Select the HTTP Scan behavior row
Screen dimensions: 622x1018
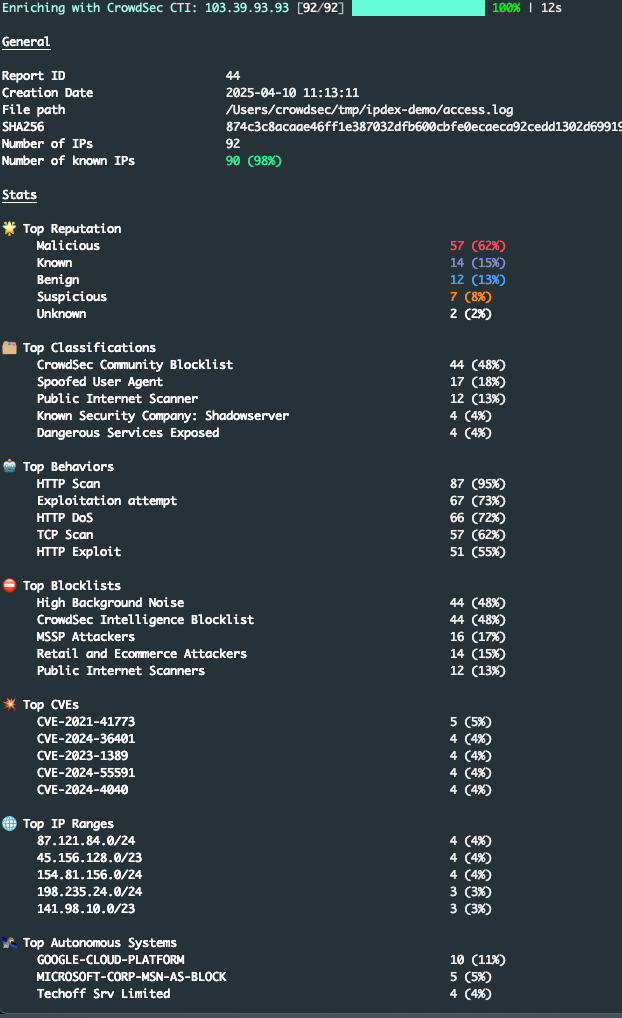(x=68, y=484)
